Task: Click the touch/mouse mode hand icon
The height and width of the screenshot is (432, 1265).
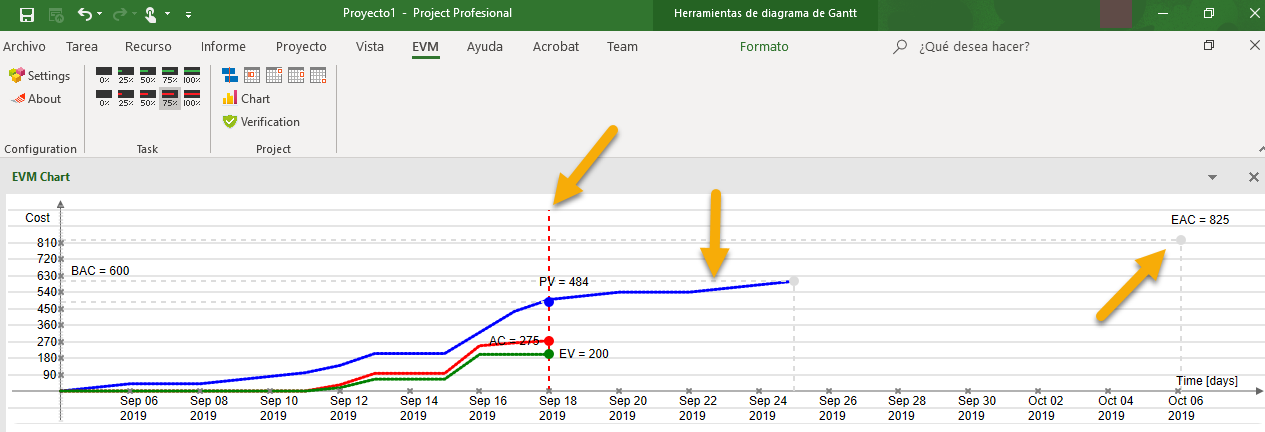Action: pos(151,14)
